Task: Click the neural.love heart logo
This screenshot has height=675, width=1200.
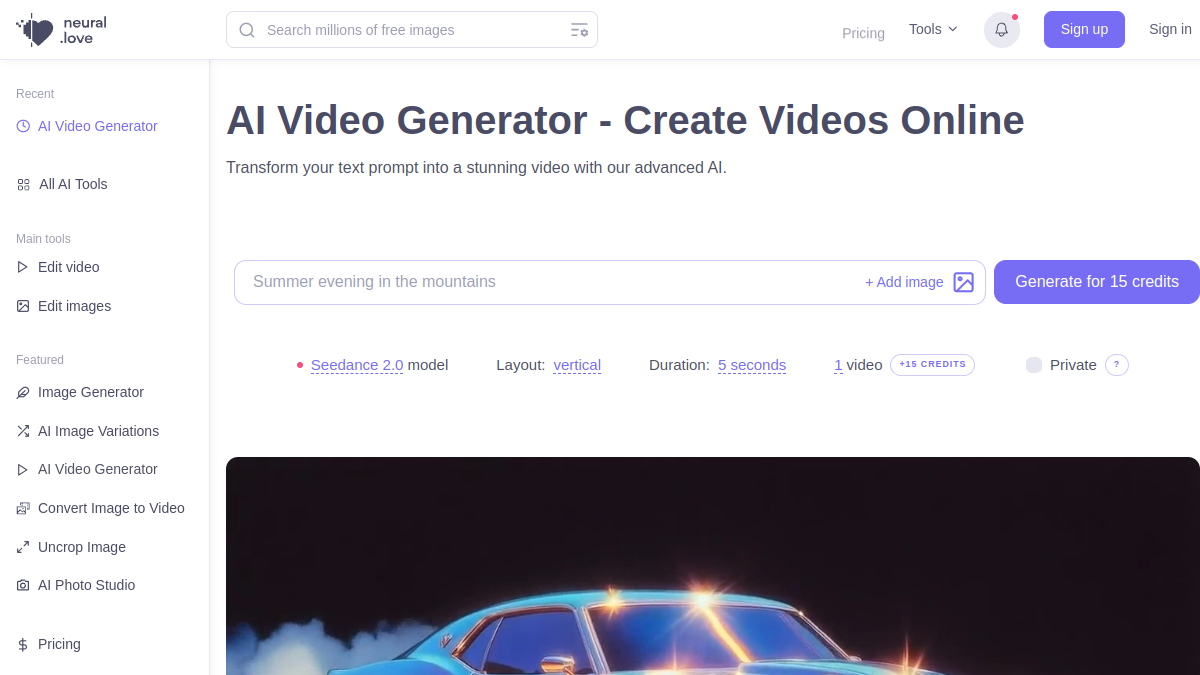Action: [34, 30]
